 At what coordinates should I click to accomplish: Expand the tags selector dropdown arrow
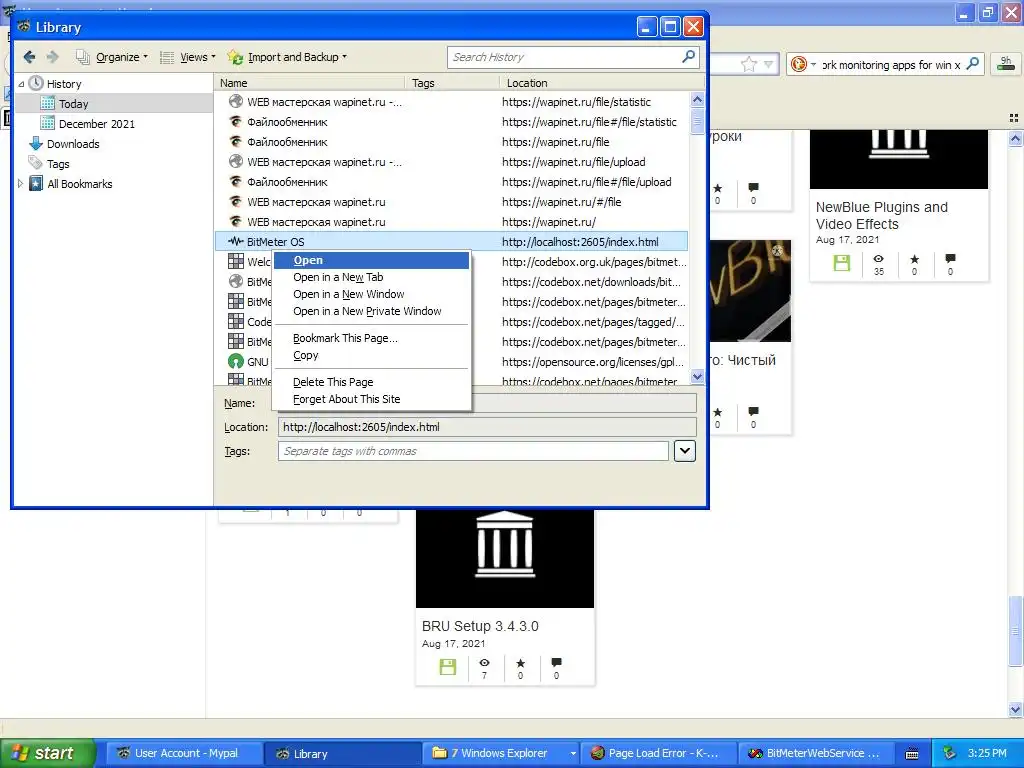[684, 451]
